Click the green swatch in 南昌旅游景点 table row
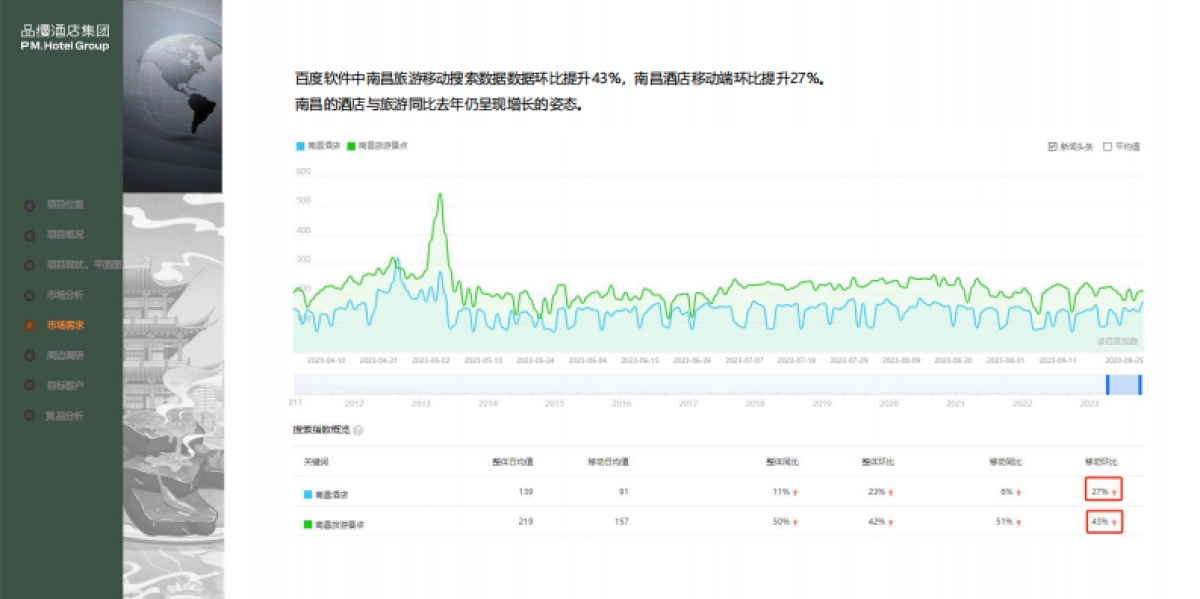This screenshot has height=599, width=1200. 308,523
